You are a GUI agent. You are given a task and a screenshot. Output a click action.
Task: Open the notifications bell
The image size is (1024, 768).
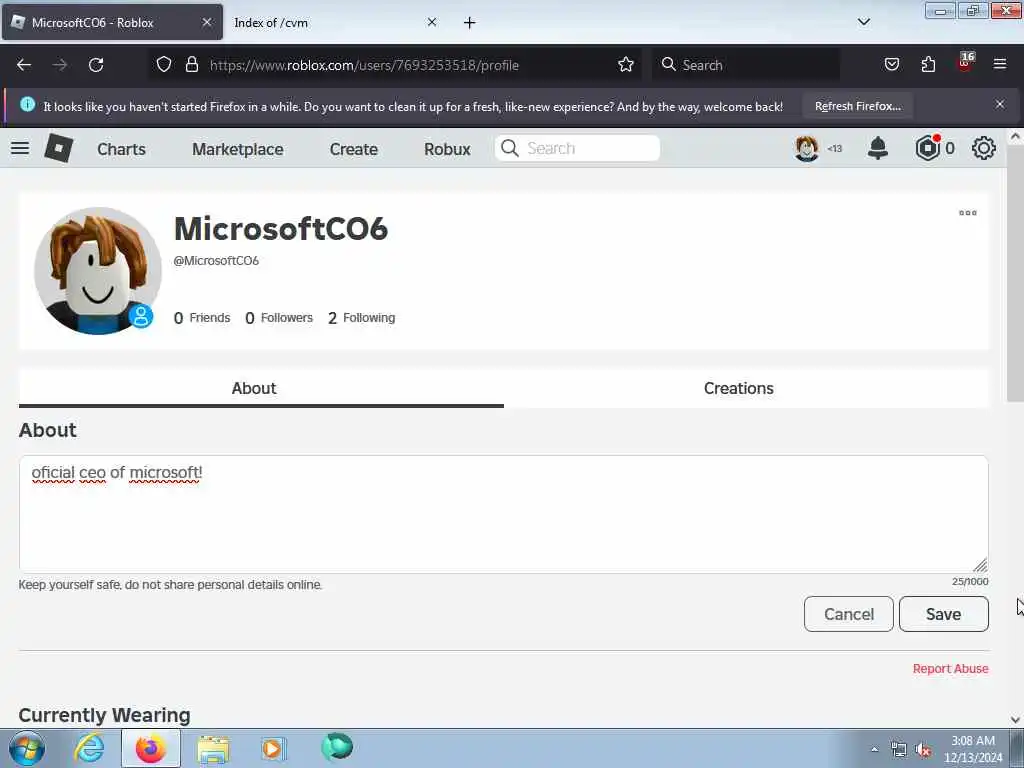[x=877, y=148]
